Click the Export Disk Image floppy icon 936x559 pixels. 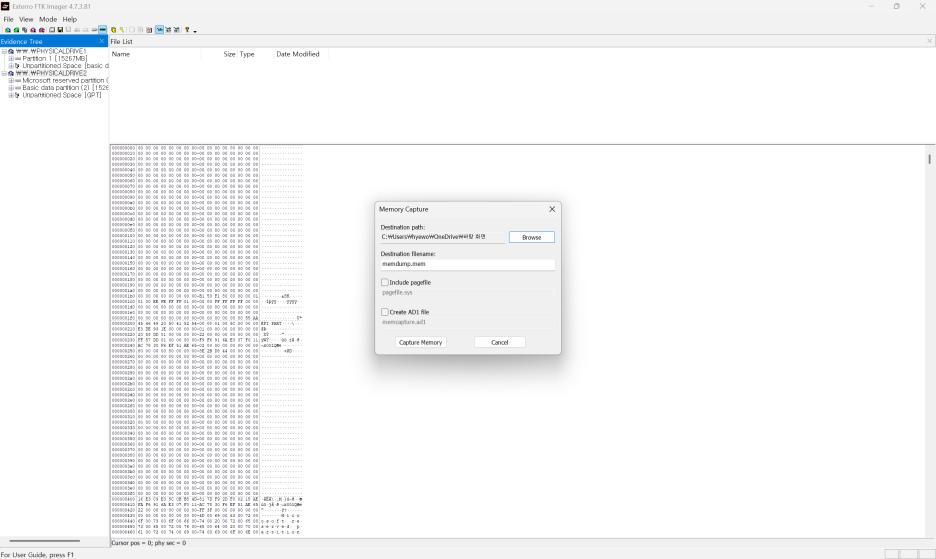60,30
